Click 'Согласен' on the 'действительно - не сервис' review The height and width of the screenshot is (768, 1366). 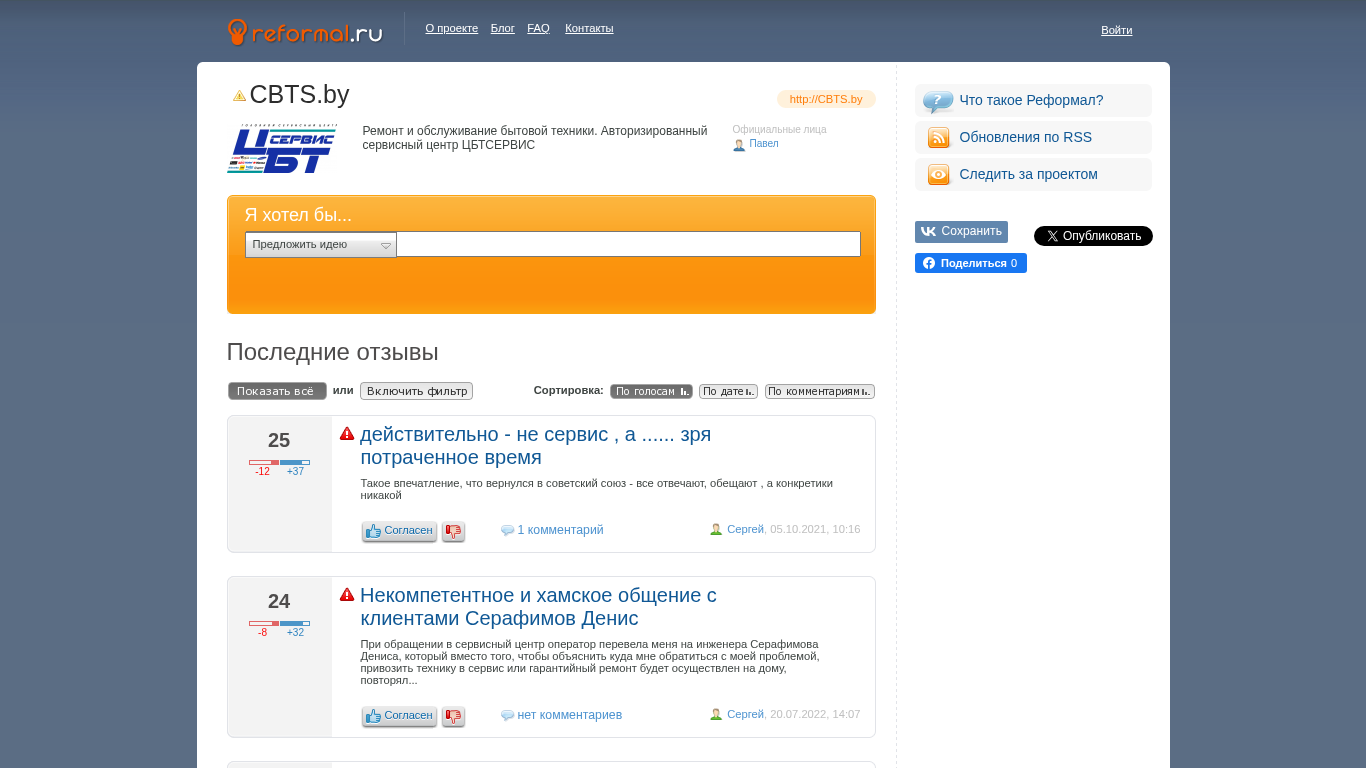(399, 531)
